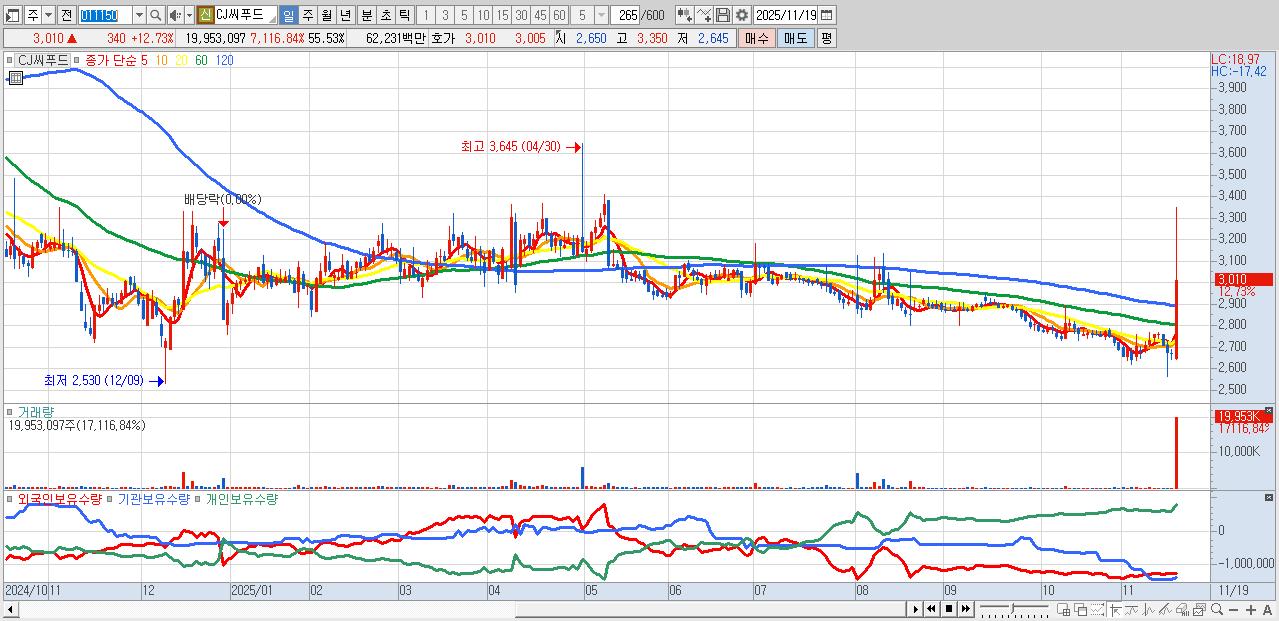Click the add-indicator candlestick icon
This screenshot has height=621, width=1279.
[x=685, y=15]
